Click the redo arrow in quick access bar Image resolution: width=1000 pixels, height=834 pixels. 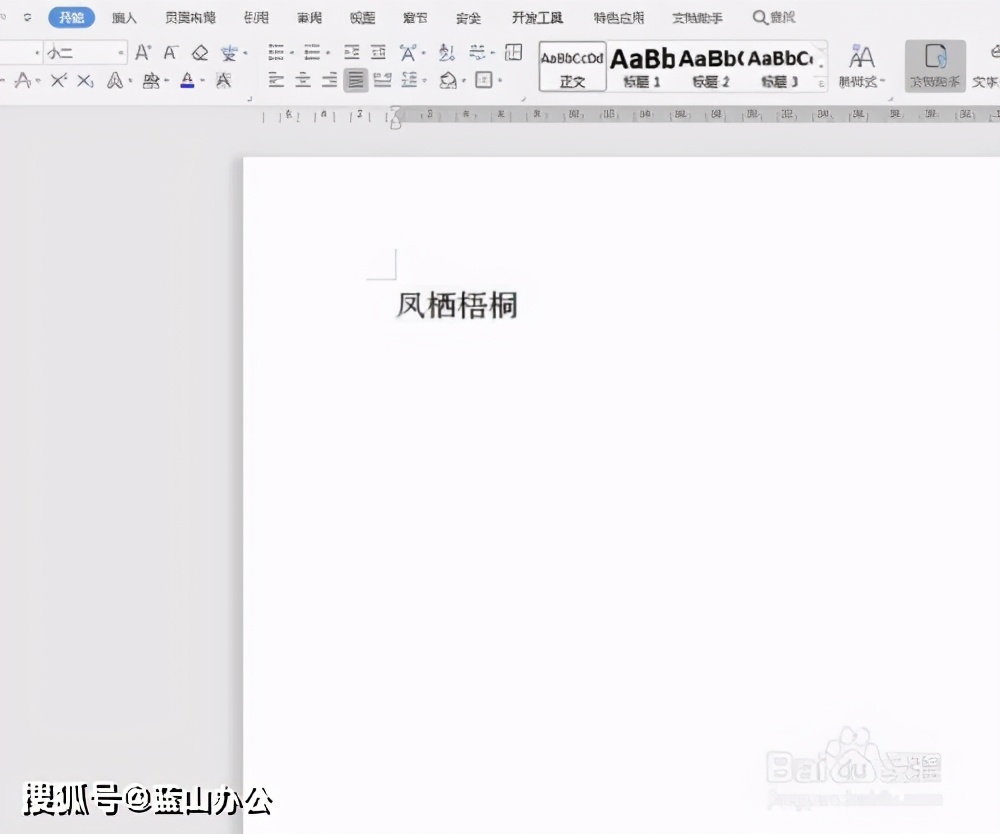[x=27, y=17]
